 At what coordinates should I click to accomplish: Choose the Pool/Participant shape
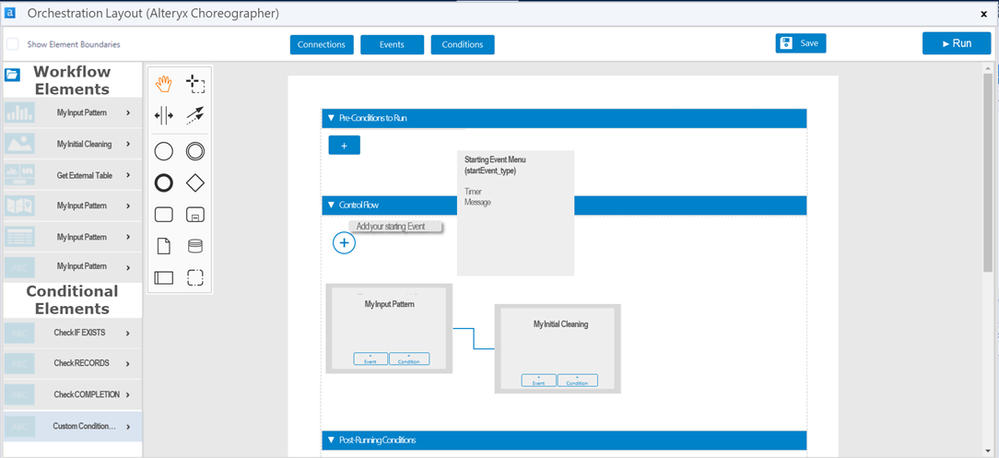[164, 278]
